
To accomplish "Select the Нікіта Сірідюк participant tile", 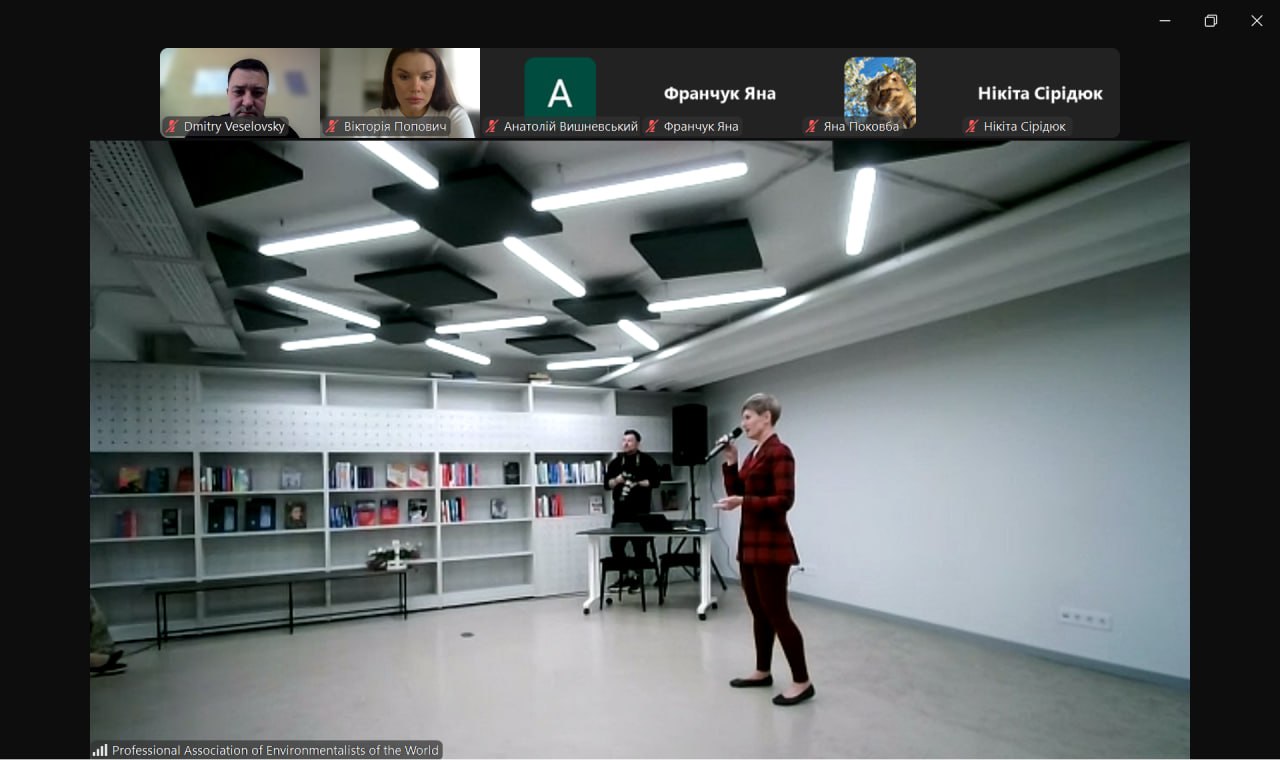I will pos(1040,92).
